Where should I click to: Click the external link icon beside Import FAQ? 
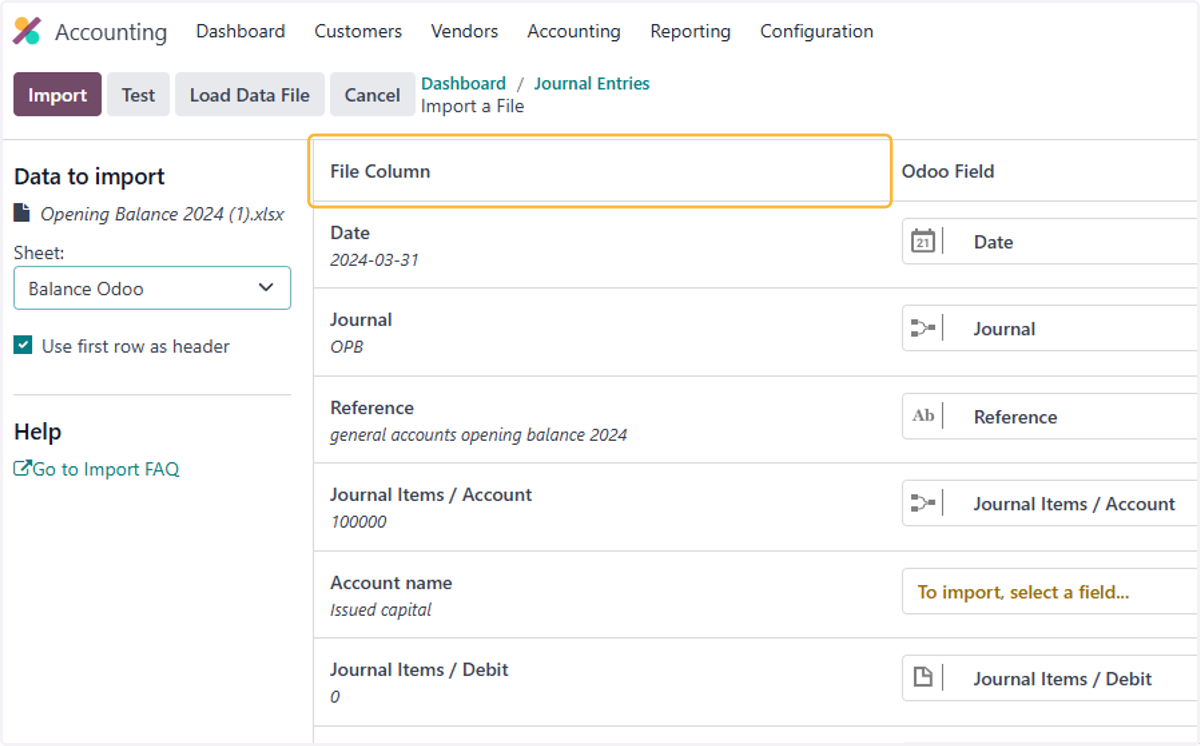tap(22, 468)
